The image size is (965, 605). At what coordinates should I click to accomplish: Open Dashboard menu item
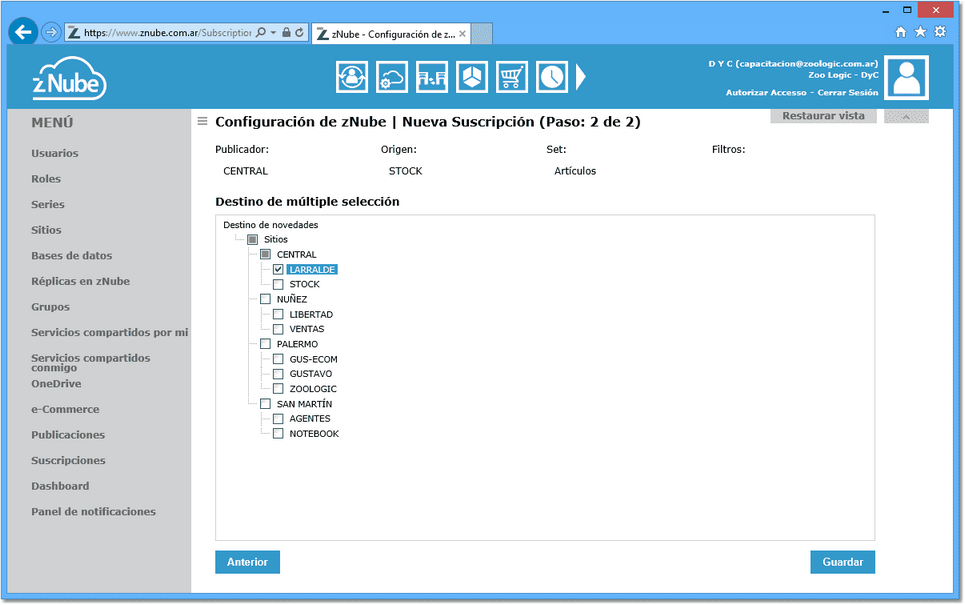tap(60, 486)
